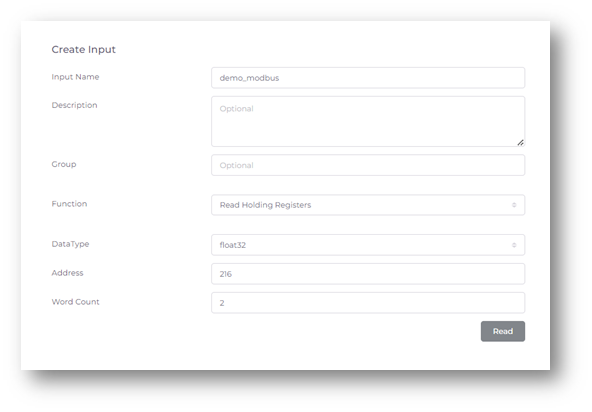Click the Read button
This screenshot has width=592, height=412.
[x=503, y=331]
